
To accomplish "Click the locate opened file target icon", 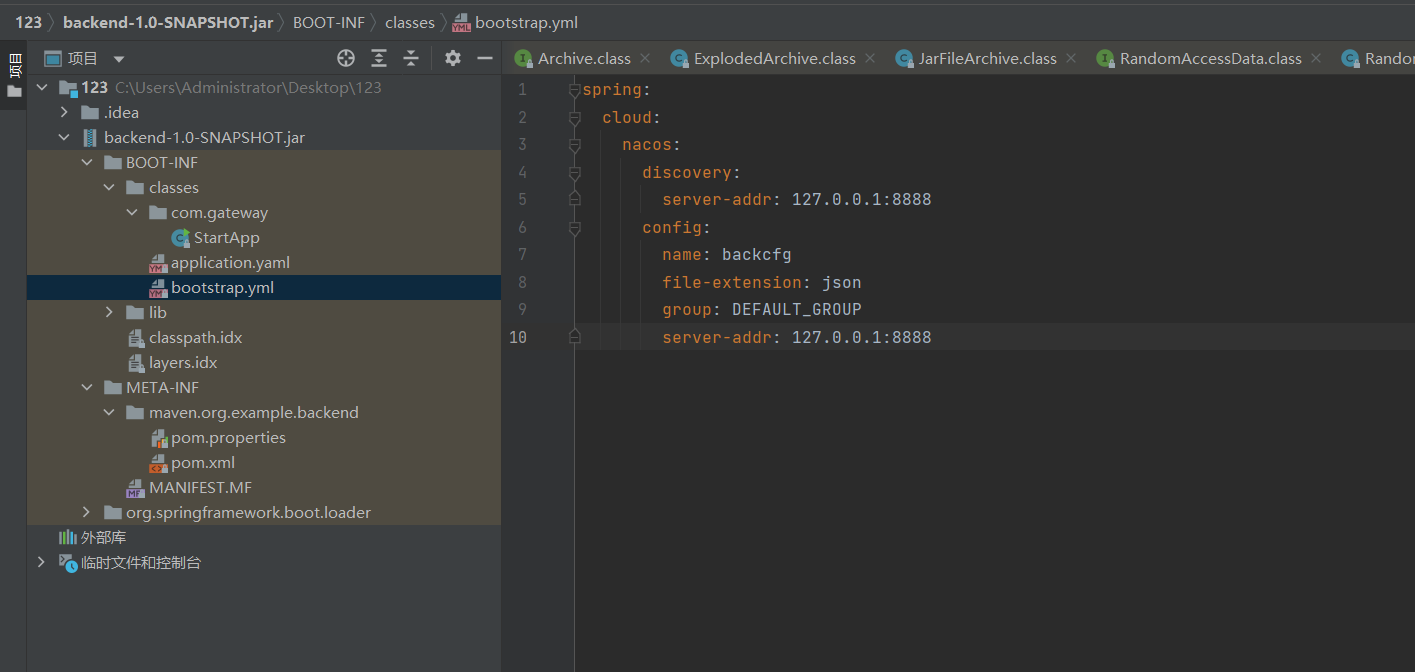I will [346, 59].
